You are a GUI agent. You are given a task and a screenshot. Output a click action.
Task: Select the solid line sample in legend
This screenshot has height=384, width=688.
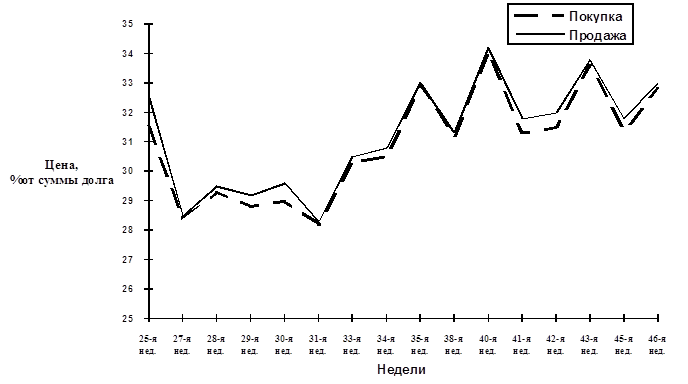point(539,34)
